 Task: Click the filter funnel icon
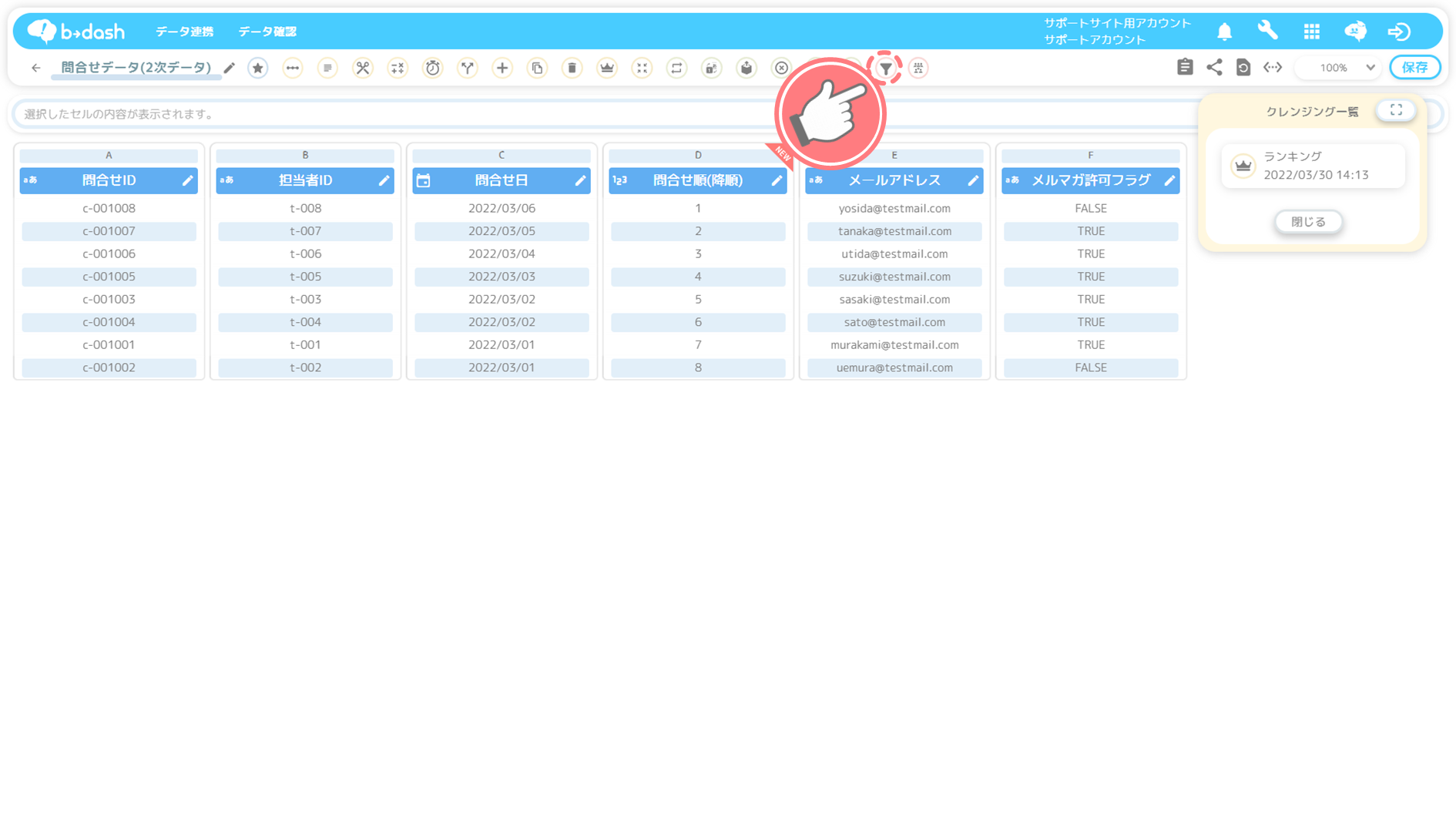885,69
